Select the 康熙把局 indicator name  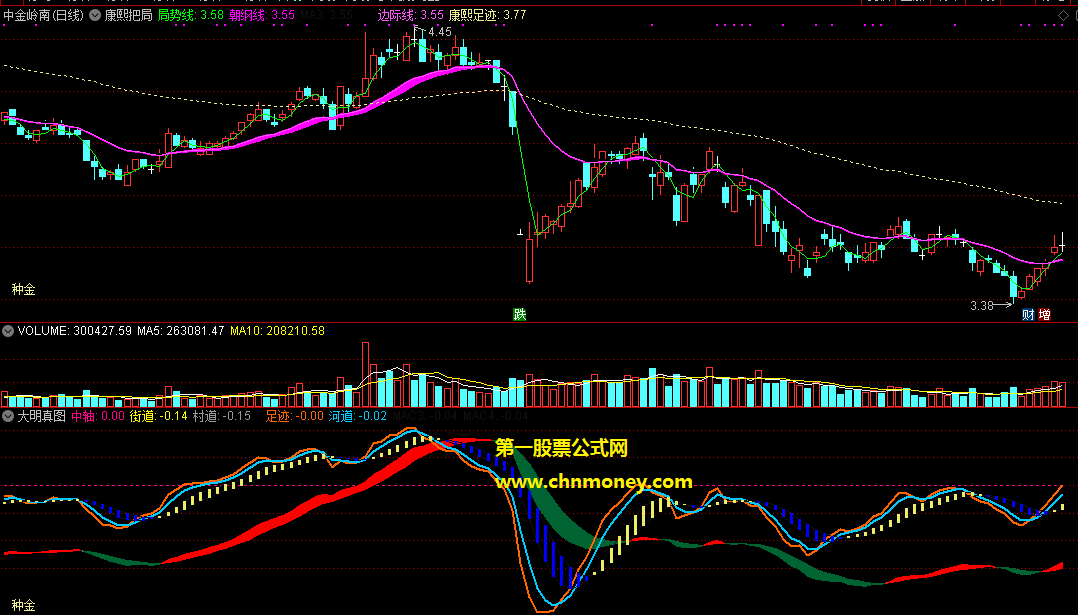(x=128, y=14)
